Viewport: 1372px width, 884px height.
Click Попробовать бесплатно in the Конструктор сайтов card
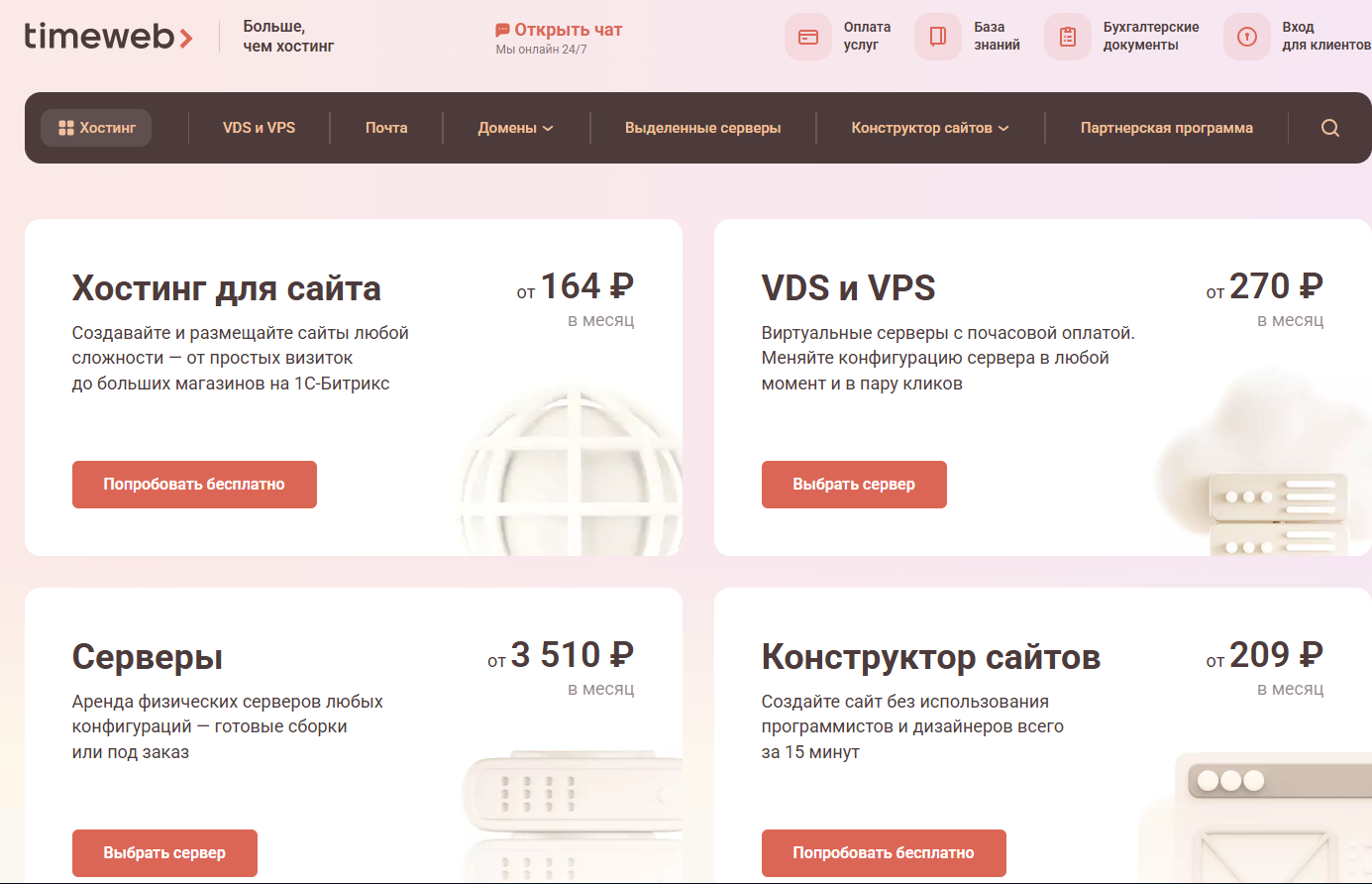[884, 853]
